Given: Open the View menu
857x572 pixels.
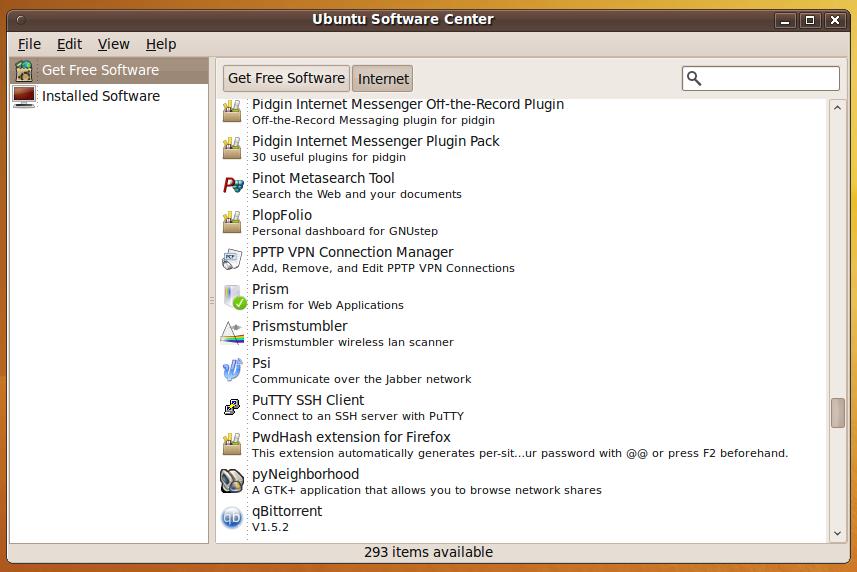Looking at the screenshot, I should pyautogui.click(x=113, y=44).
